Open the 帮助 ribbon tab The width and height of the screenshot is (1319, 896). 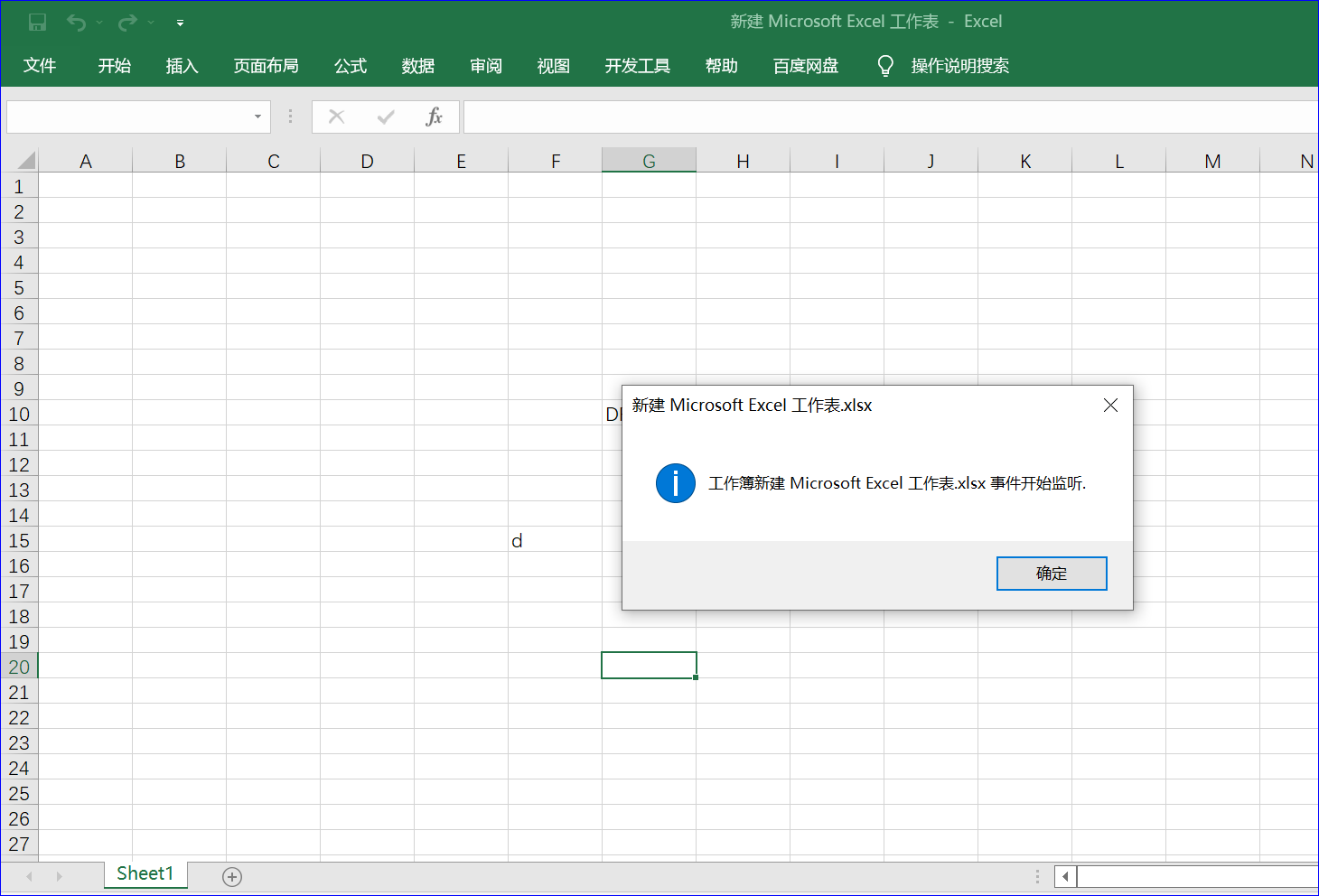click(x=722, y=66)
